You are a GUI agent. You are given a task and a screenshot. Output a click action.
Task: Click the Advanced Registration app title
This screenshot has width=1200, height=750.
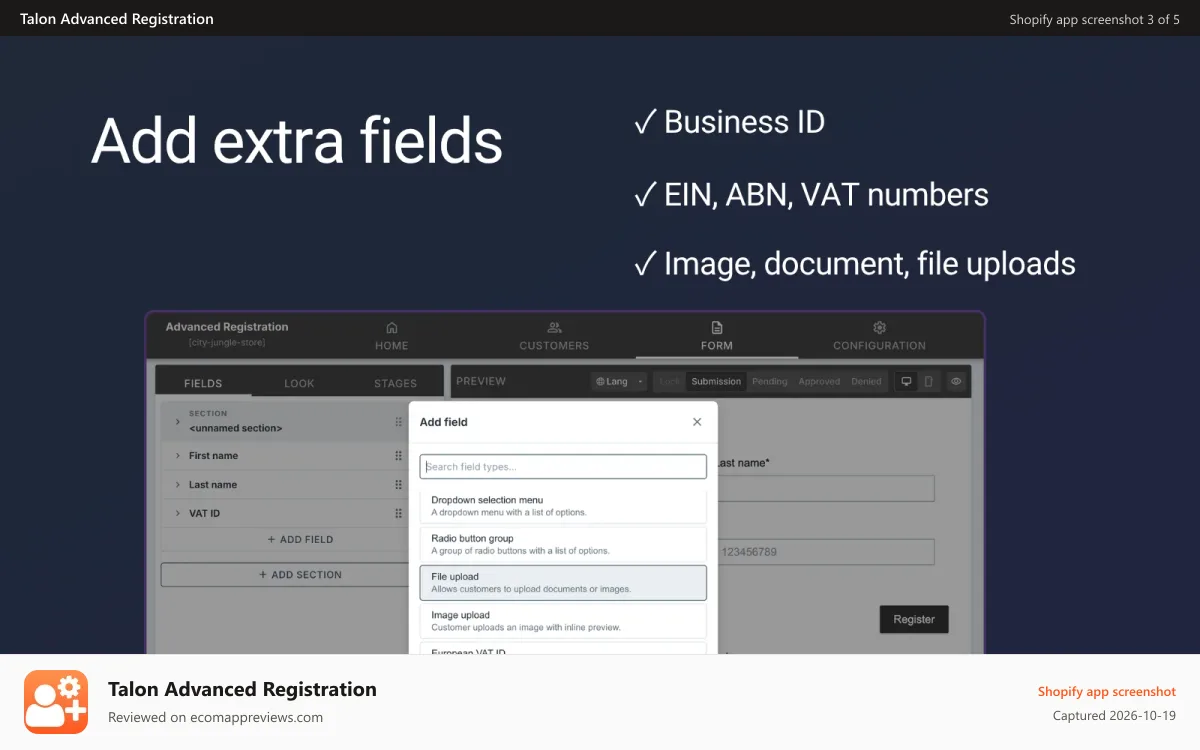227,327
